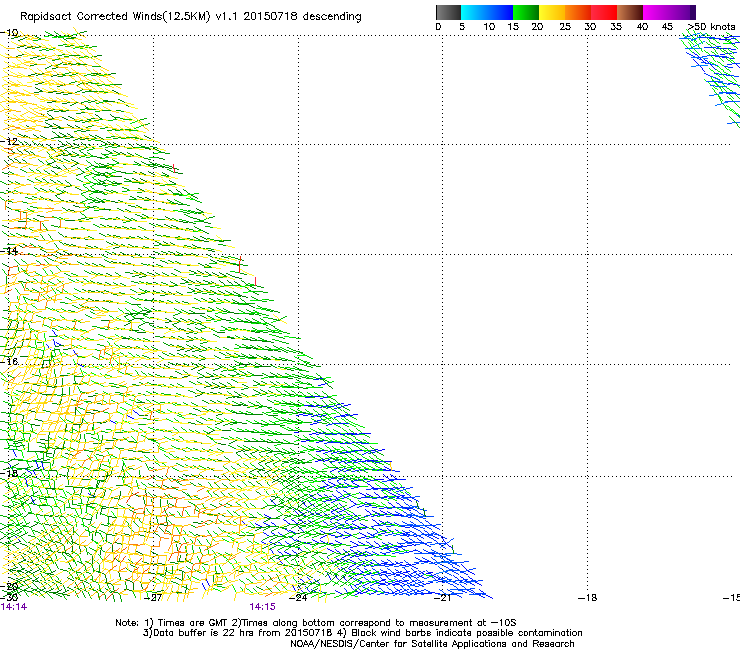Click the legend label '25'
740x650 pixels.
pos(565,26)
